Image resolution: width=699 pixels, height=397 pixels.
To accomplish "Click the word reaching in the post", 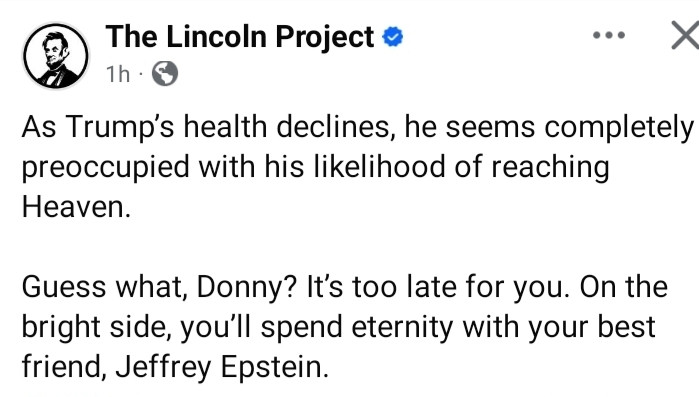I will click(550, 168).
